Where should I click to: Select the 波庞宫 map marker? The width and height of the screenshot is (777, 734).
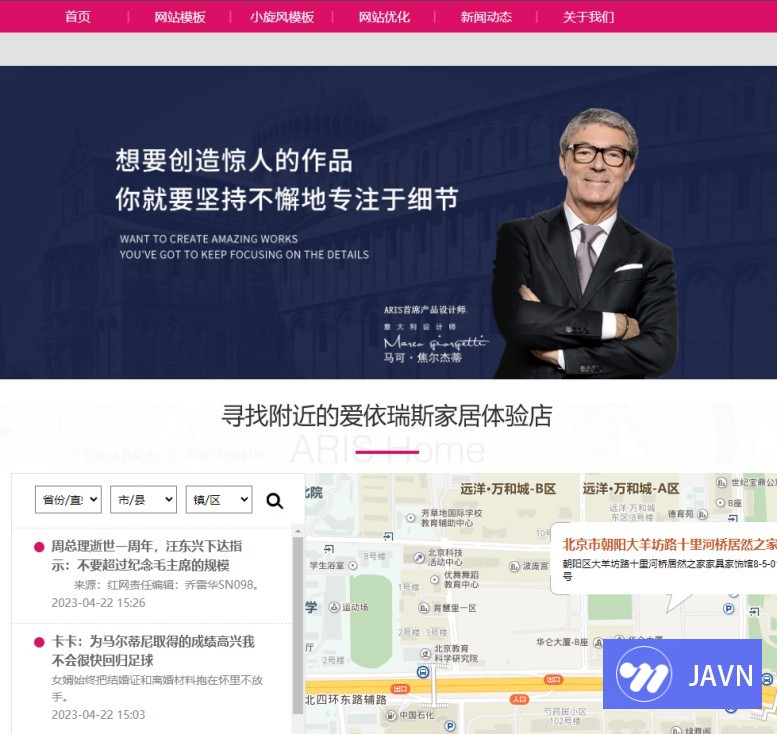pos(514,566)
